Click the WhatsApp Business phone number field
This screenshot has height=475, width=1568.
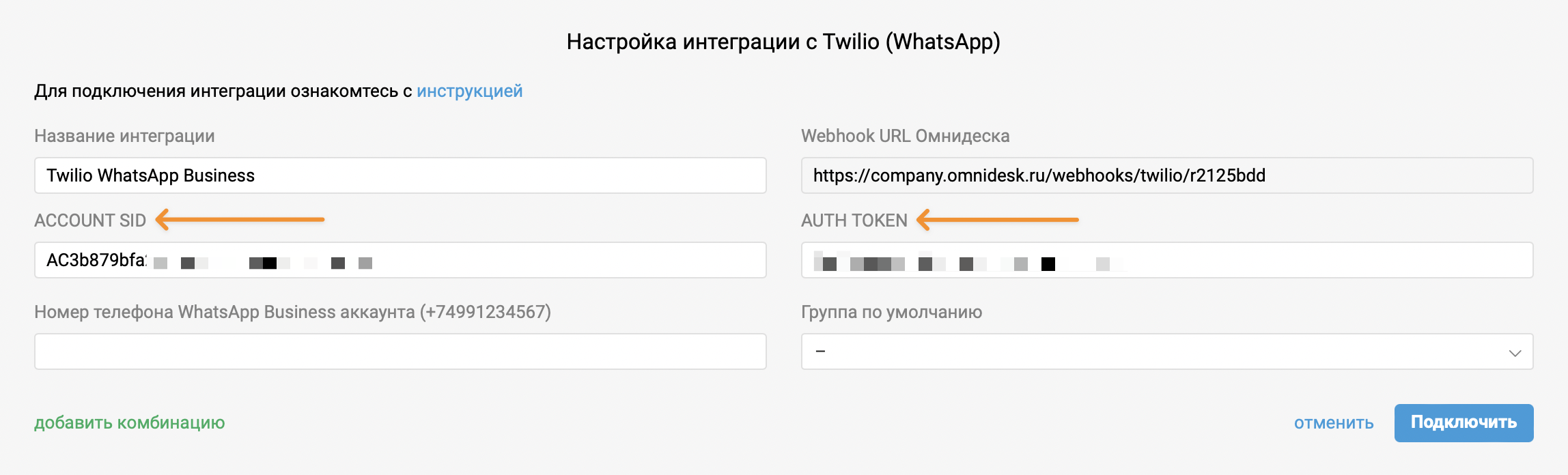coord(400,351)
